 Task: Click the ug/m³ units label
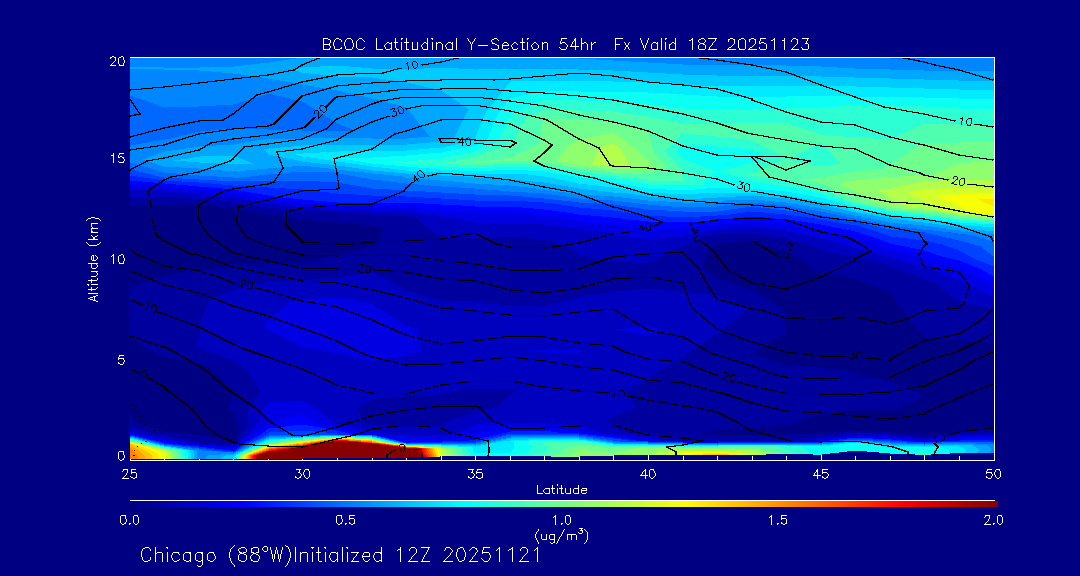[x=561, y=535]
